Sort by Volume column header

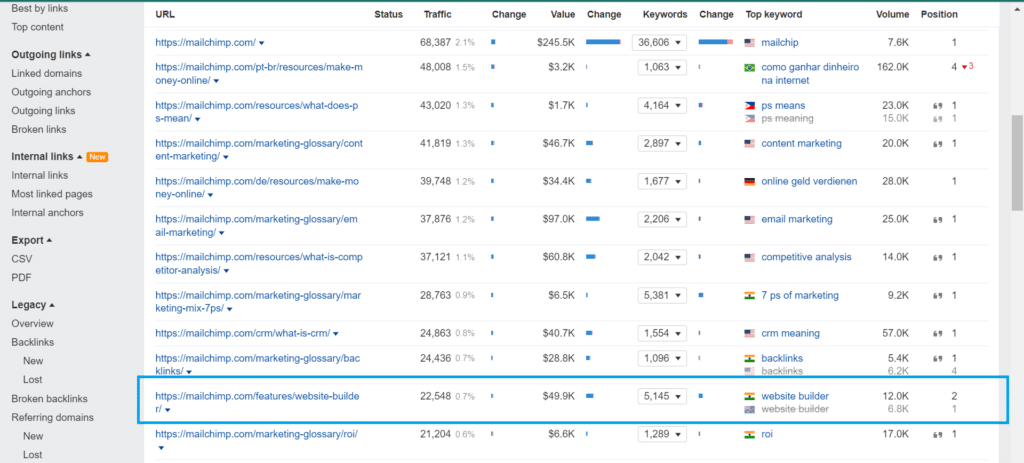(x=892, y=14)
